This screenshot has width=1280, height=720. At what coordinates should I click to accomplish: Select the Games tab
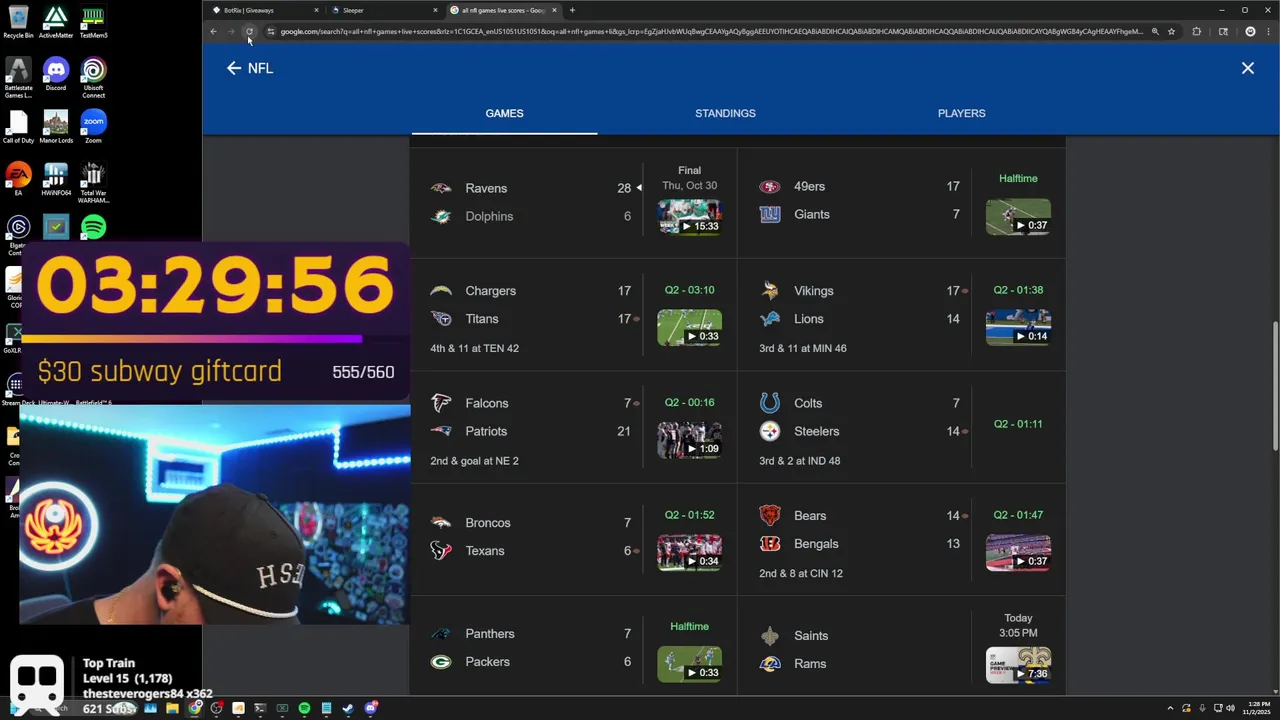click(x=504, y=113)
